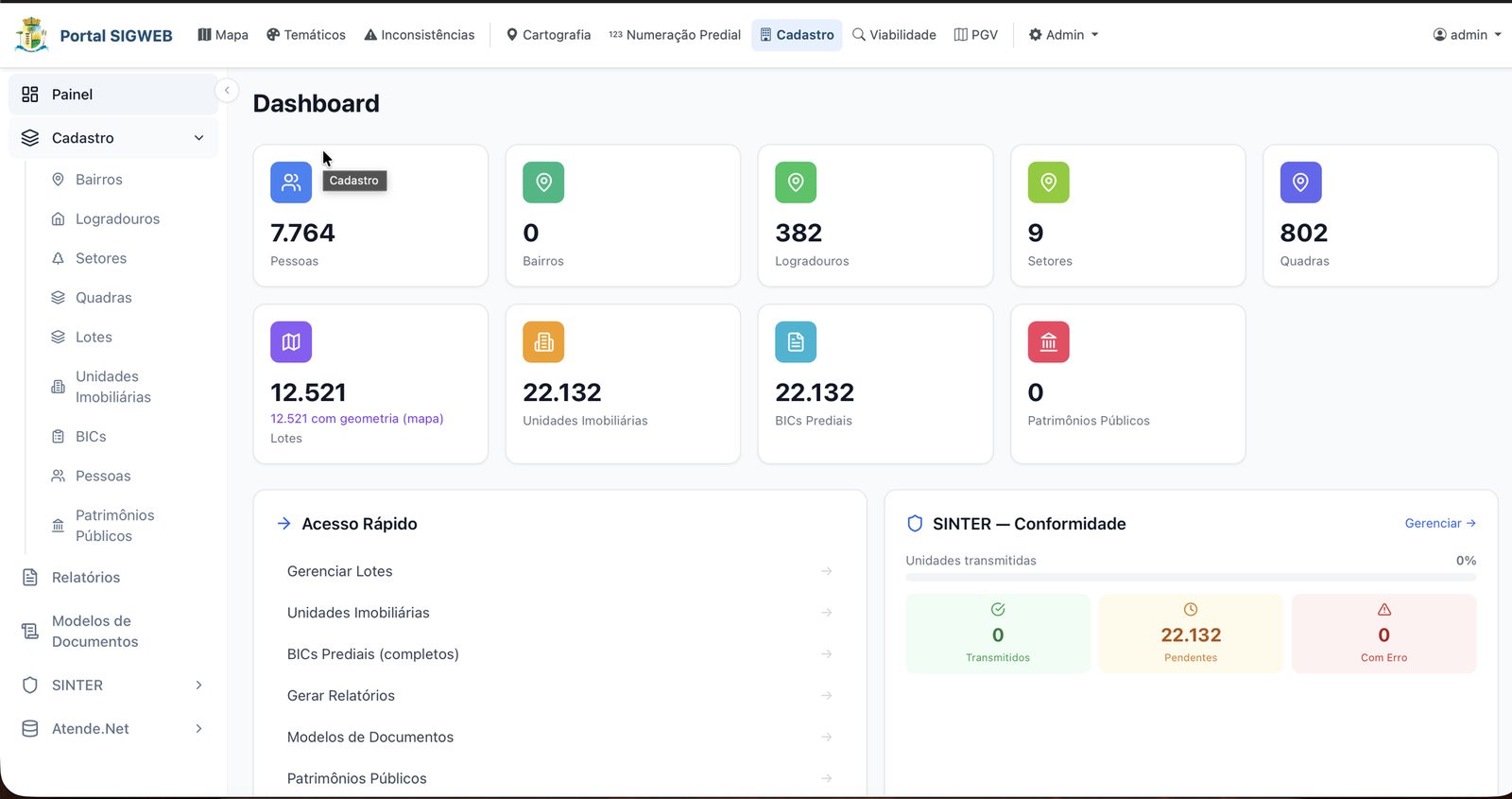Collapse the Cadastro sidebar section chevron

(199, 138)
